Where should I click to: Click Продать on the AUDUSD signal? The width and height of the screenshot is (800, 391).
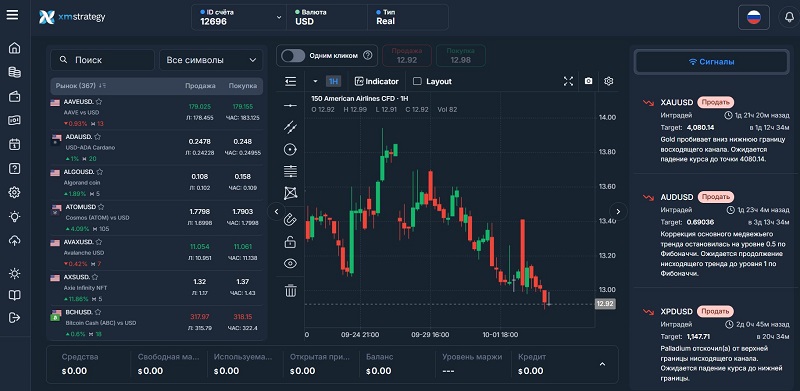pos(715,197)
